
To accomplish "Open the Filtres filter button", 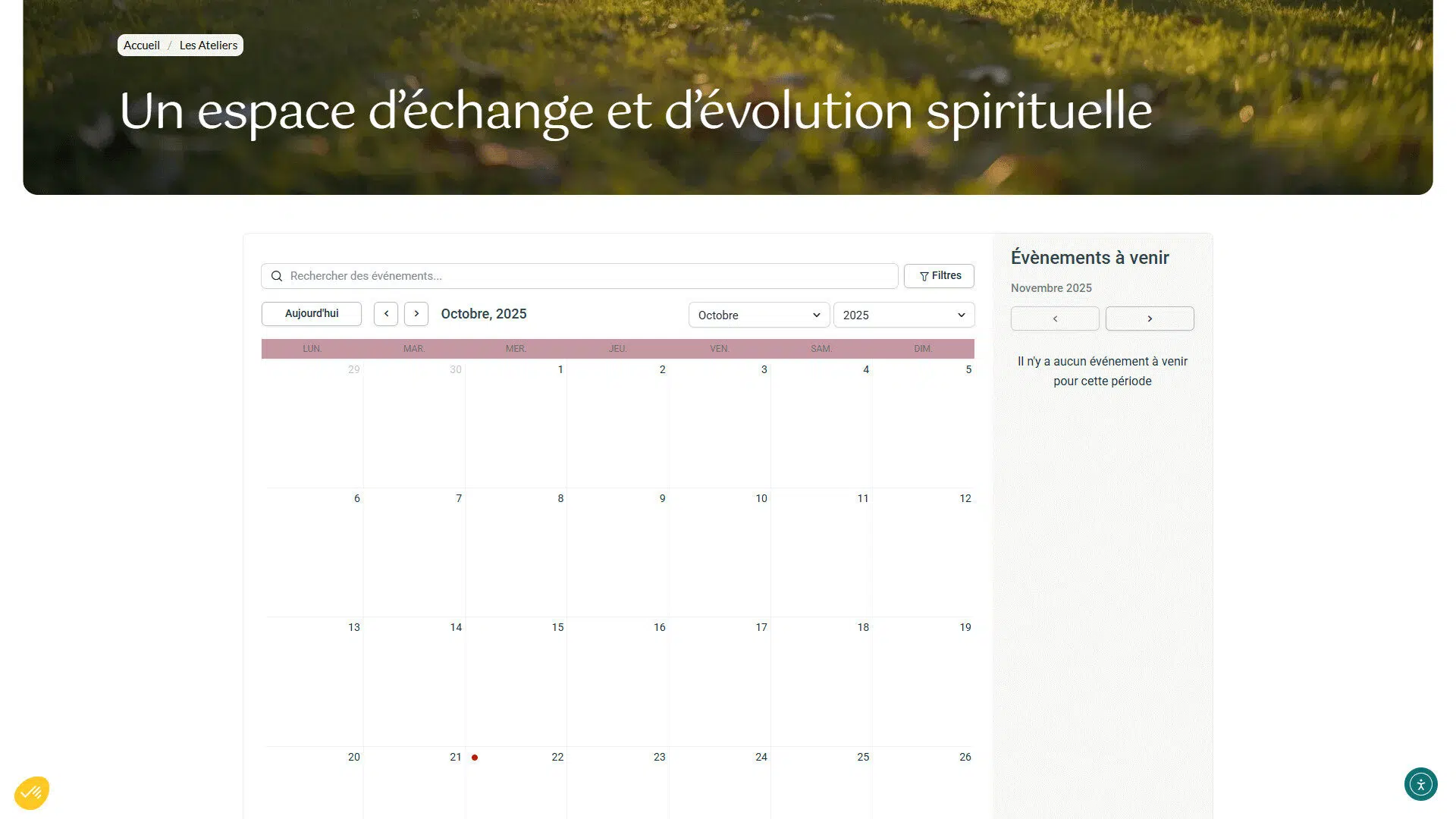I will [939, 276].
